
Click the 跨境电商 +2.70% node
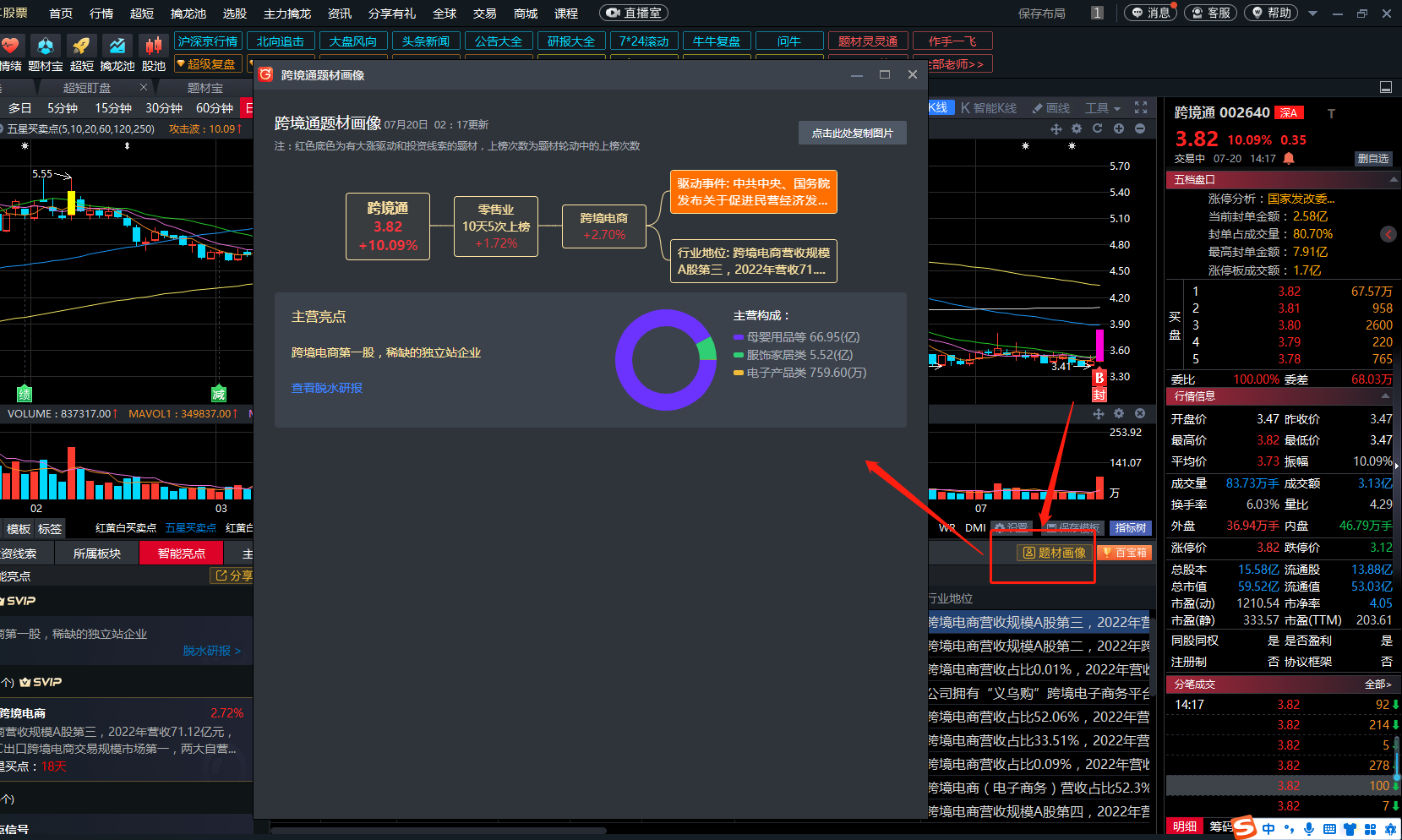tap(604, 226)
